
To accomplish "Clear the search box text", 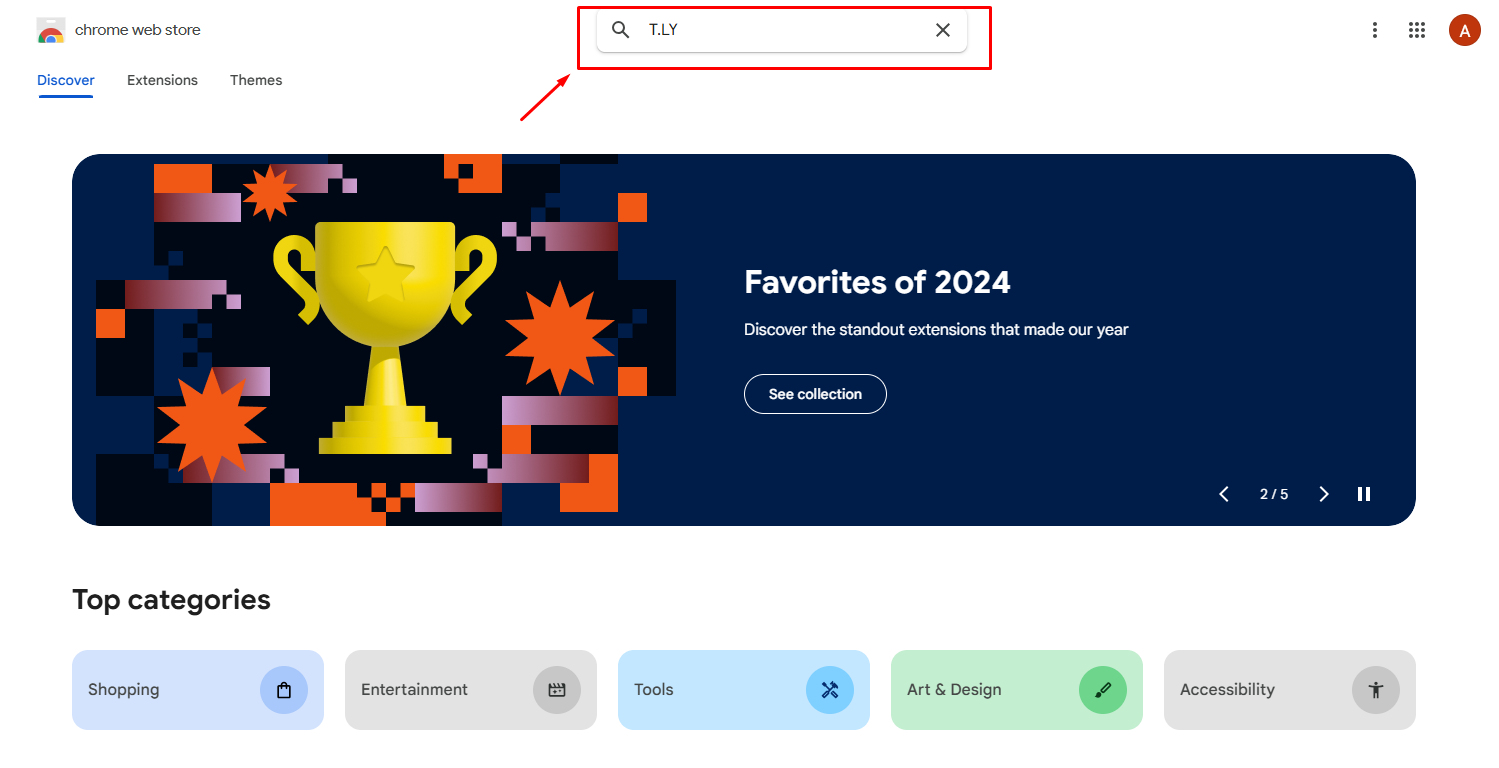I will click(943, 30).
